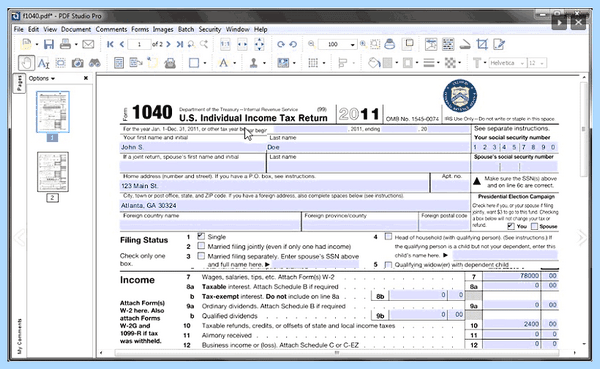
Task: Click the Rotate clockwise icon
Action: point(280,44)
